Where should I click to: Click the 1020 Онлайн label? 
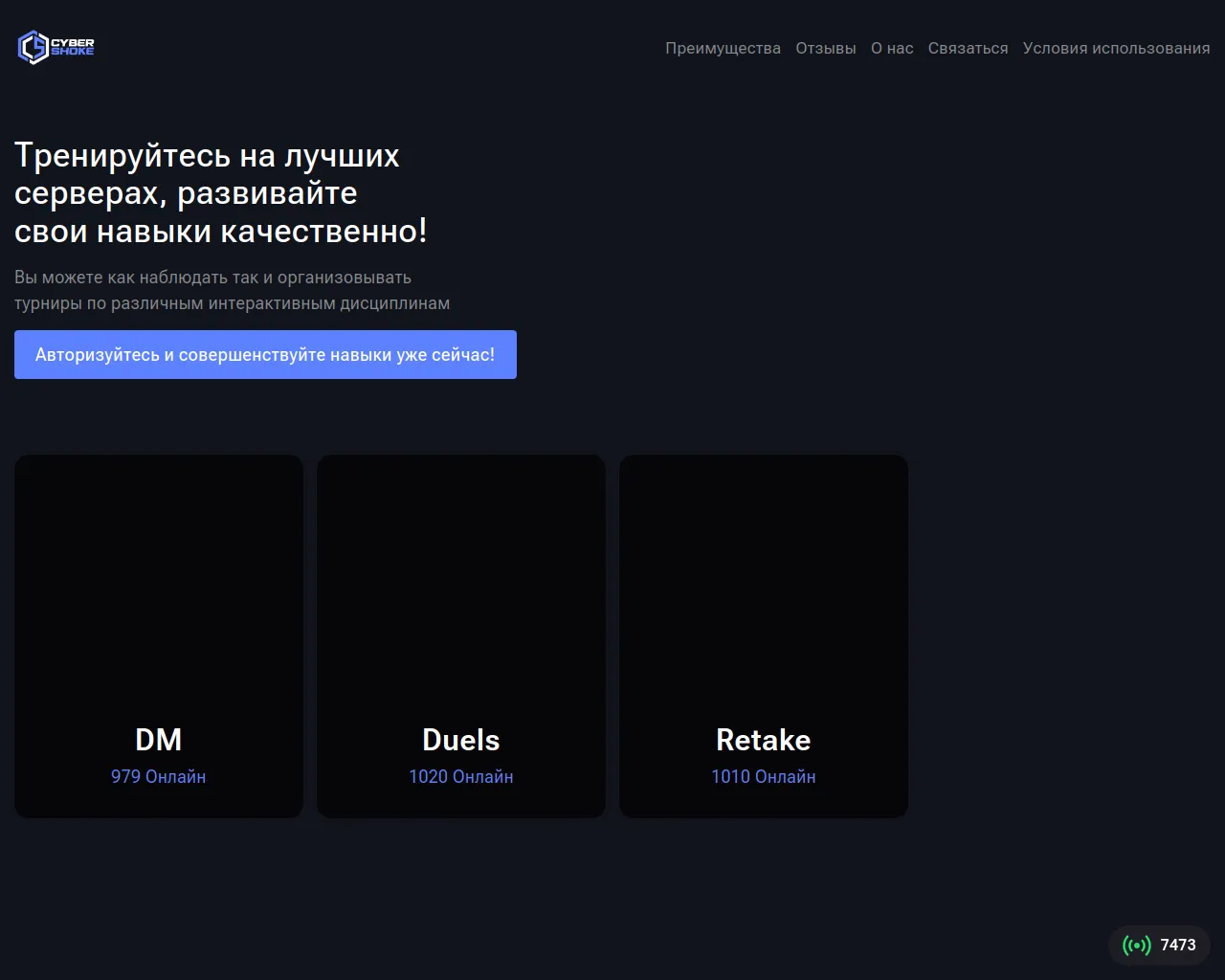(x=461, y=777)
